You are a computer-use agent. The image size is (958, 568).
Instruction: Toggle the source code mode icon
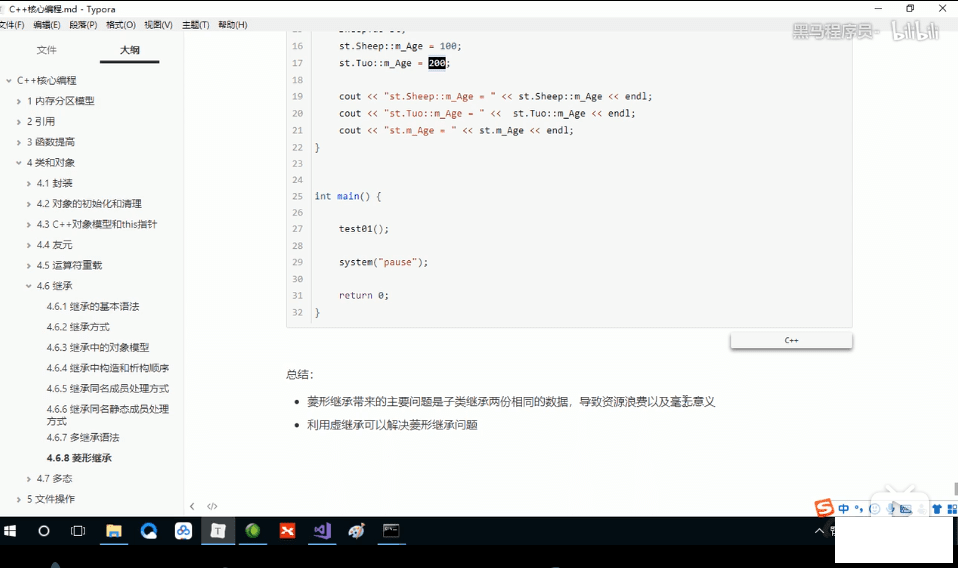click(x=212, y=506)
